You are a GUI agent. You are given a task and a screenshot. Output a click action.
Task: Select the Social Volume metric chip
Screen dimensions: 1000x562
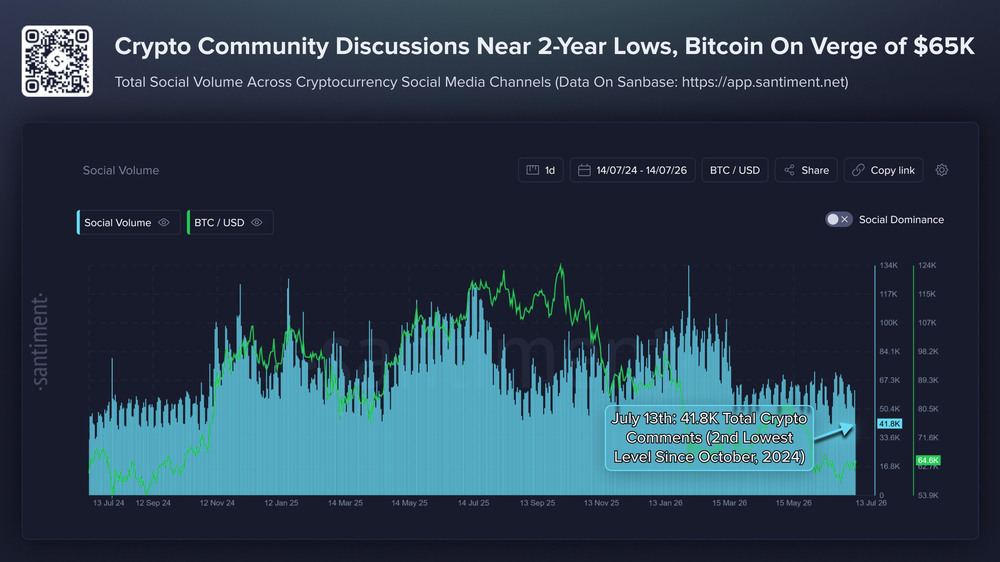[x=129, y=223]
